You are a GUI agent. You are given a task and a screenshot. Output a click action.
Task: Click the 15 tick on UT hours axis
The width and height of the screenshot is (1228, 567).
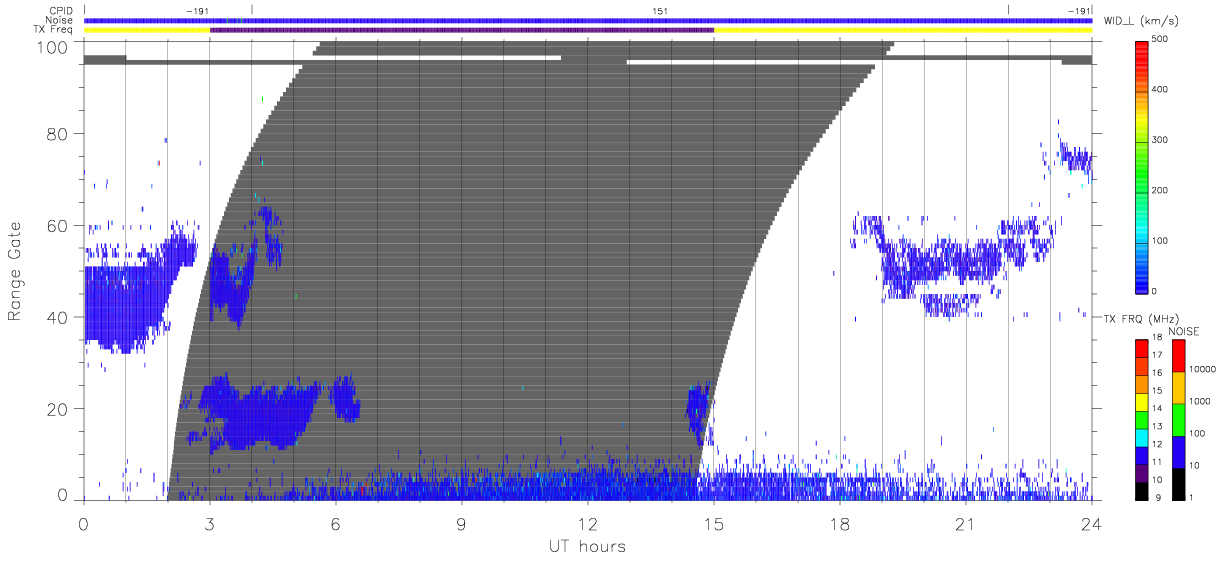(713, 523)
